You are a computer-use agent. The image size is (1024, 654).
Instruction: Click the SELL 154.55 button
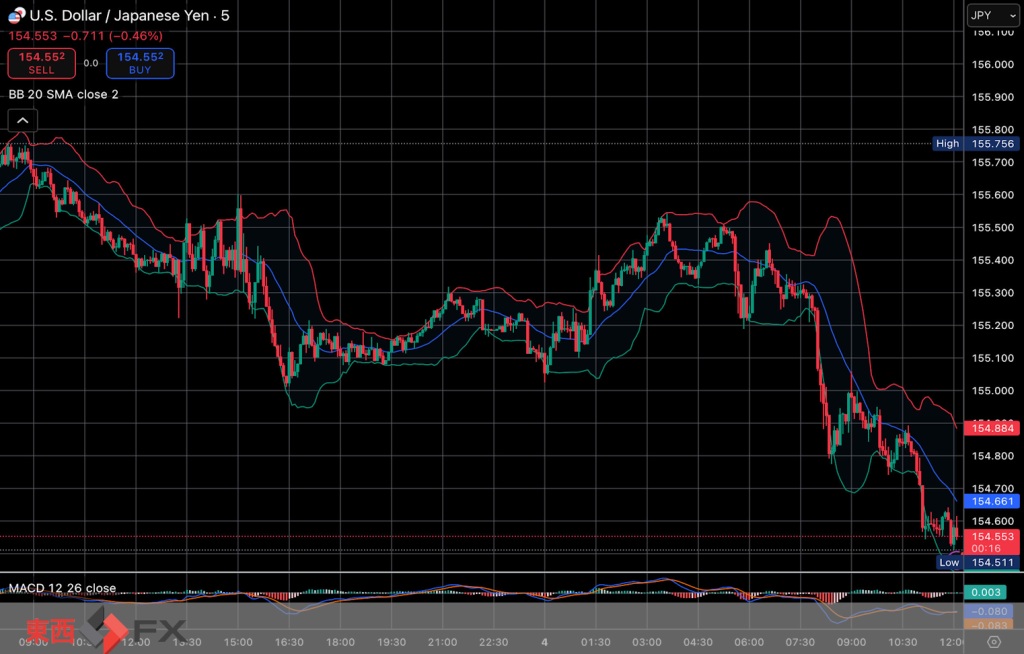pyautogui.click(x=41, y=63)
